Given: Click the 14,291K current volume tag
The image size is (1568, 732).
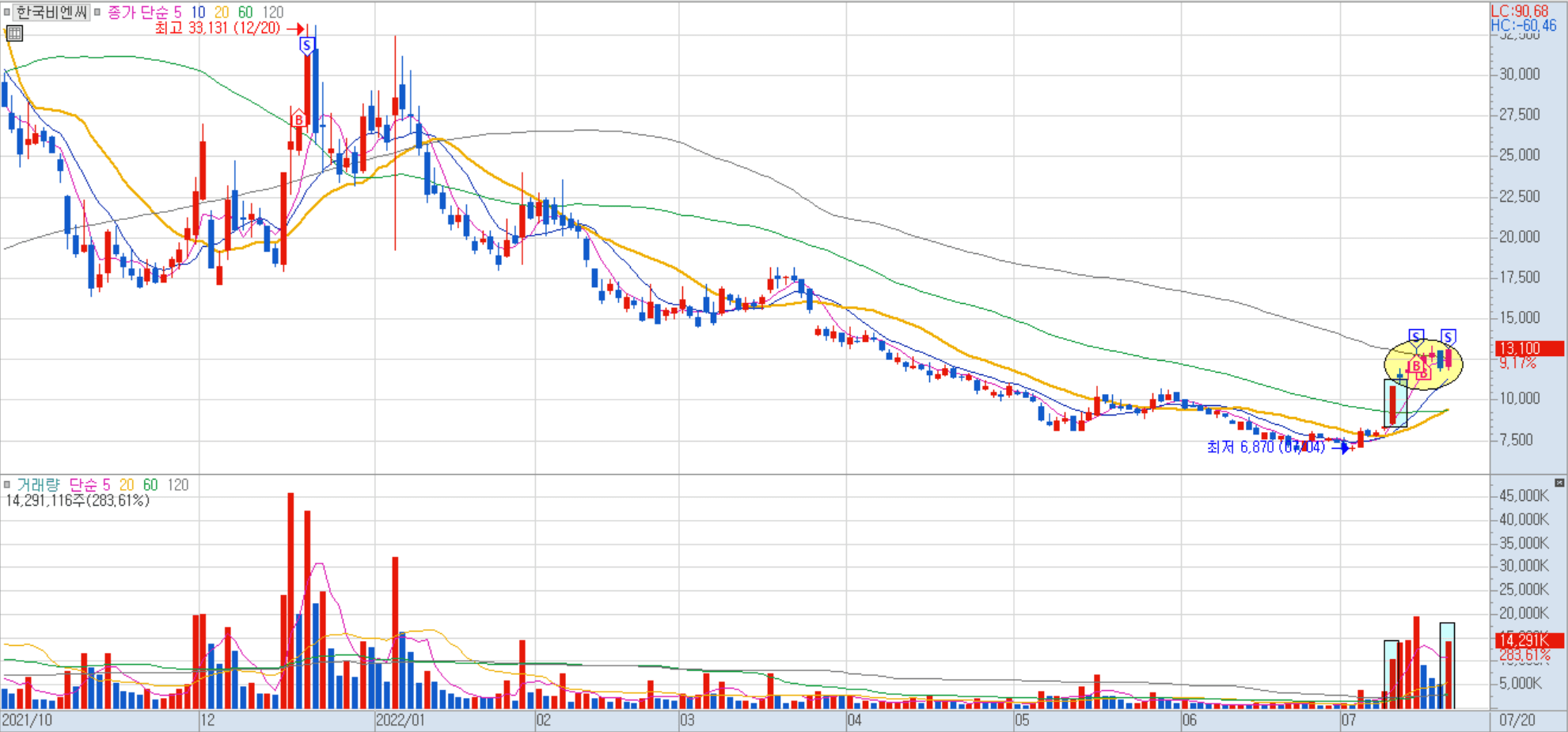Looking at the screenshot, I should 1529,640.
